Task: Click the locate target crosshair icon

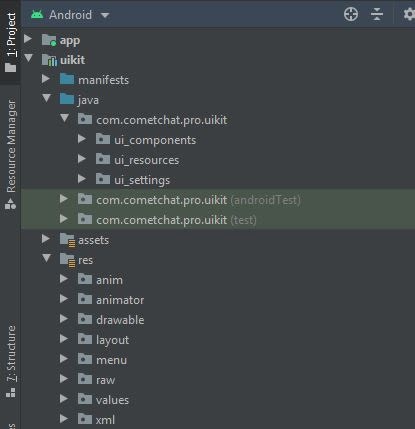Action: point(351,14)
